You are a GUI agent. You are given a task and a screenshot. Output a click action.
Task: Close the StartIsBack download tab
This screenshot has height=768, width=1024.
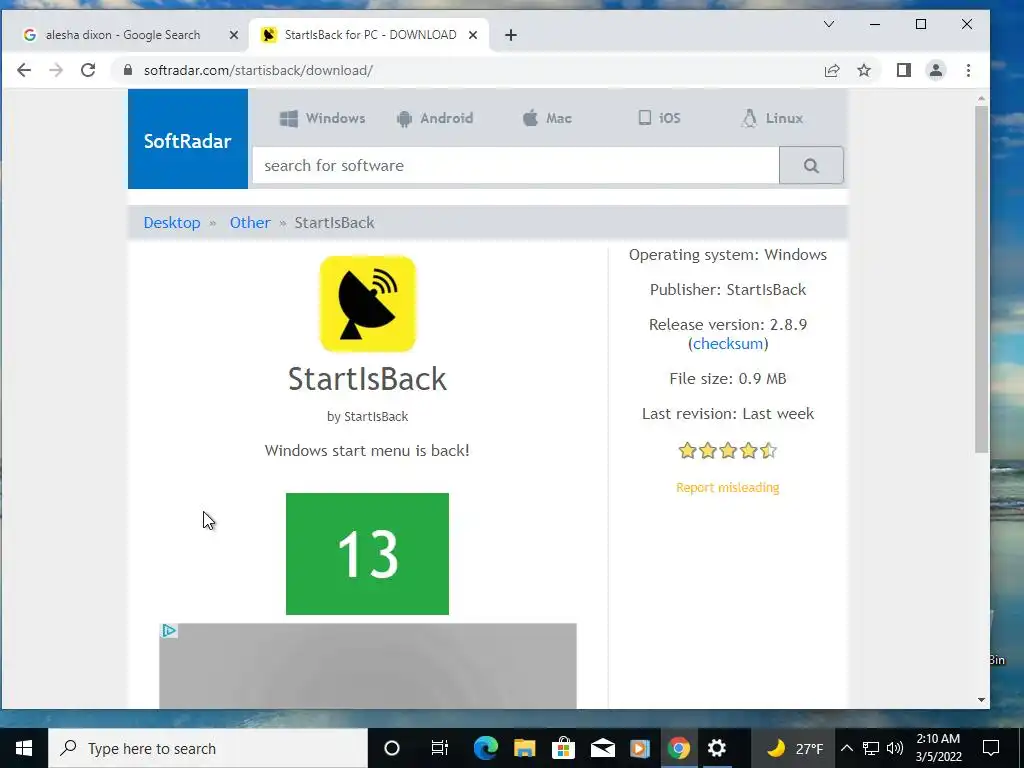[x=473, y=35]
